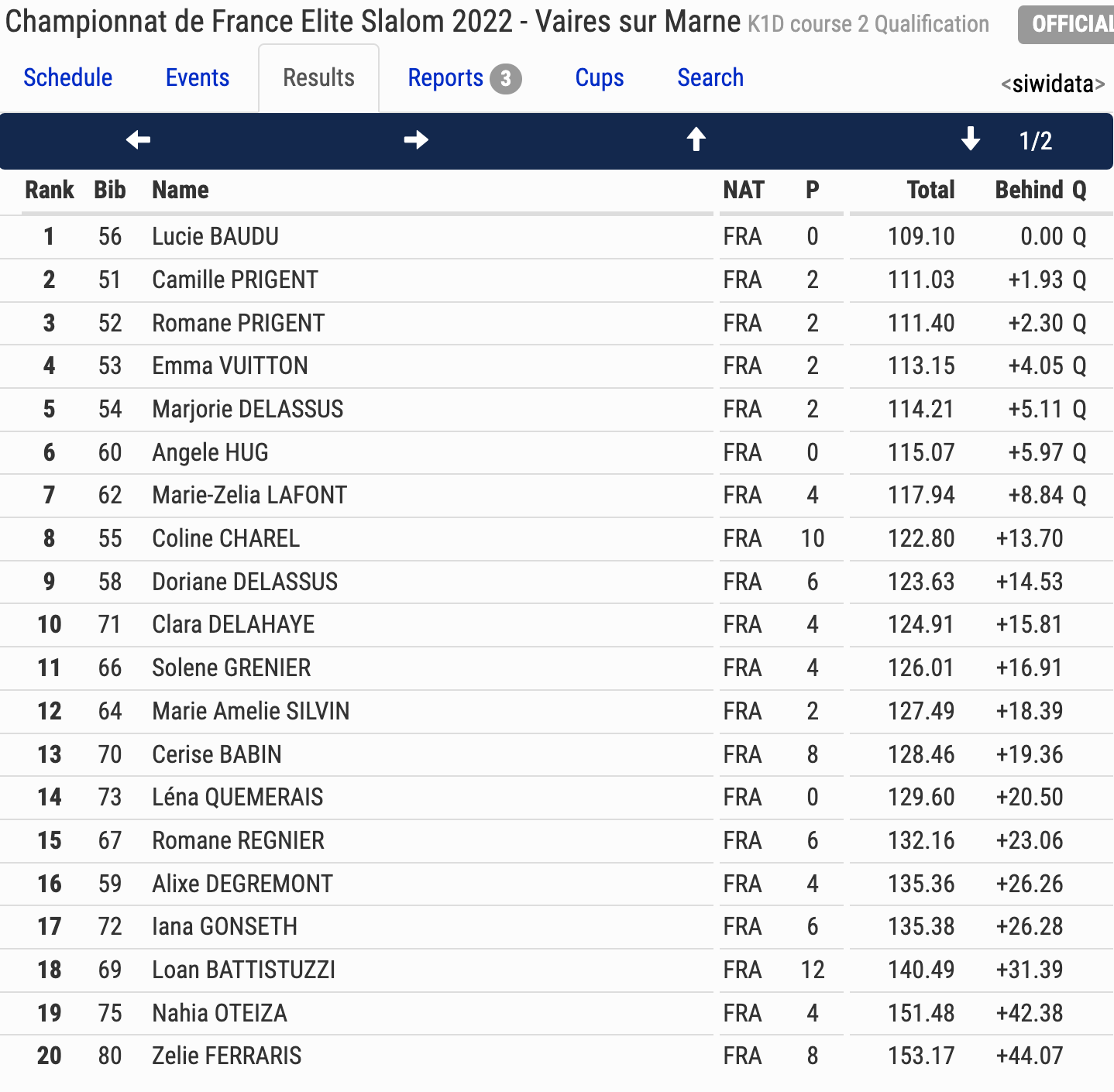Select the Results tab

tap(318, 77)
